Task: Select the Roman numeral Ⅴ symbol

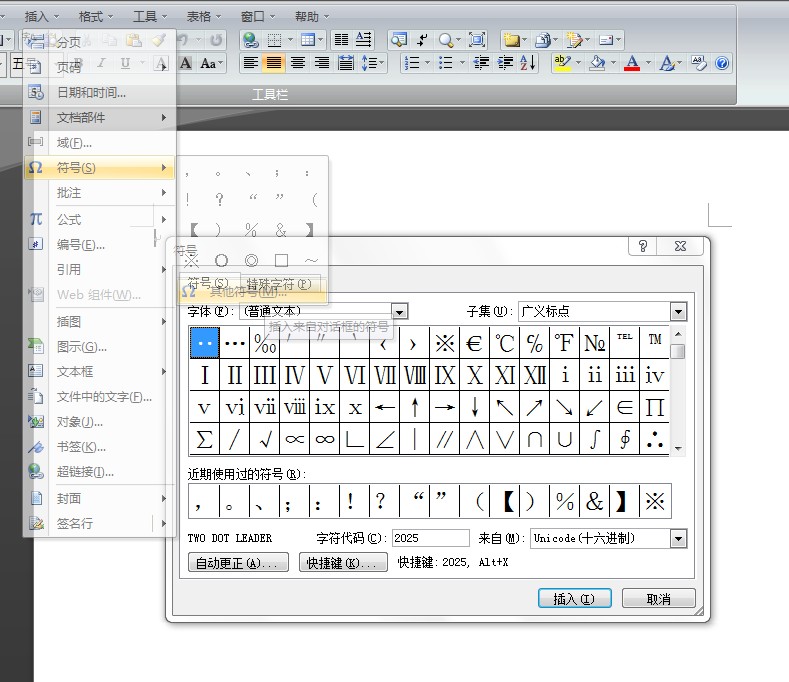Action: 325,376
